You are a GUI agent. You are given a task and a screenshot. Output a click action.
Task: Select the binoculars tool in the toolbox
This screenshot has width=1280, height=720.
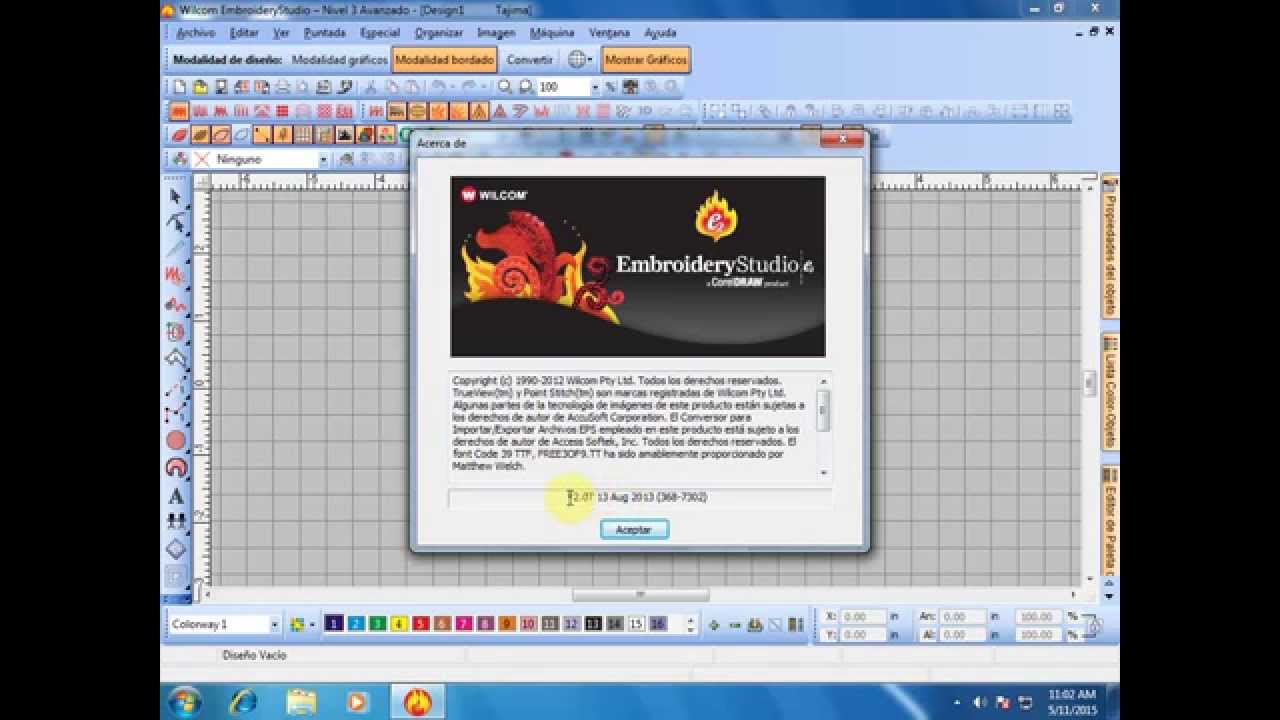pyautogui.click(x=176, y=521)
